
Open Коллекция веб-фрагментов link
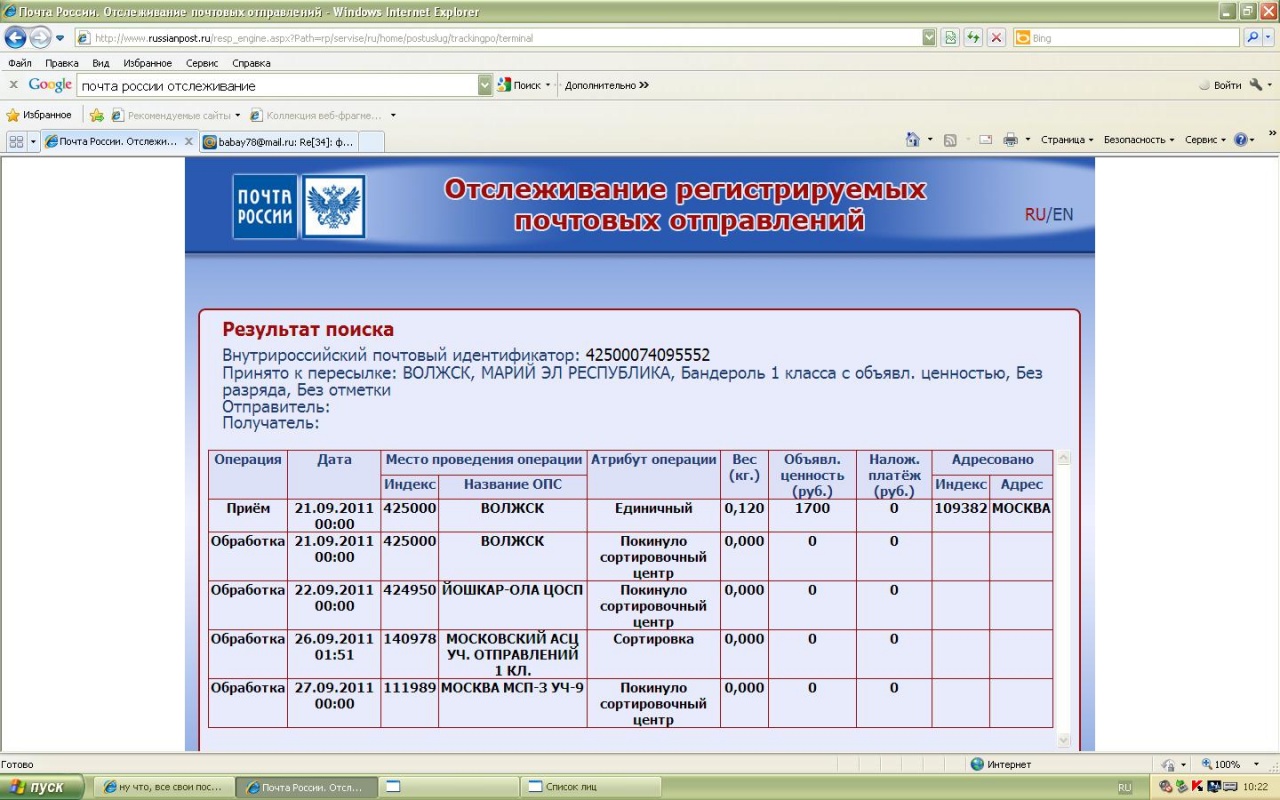[x=323, y=115]
